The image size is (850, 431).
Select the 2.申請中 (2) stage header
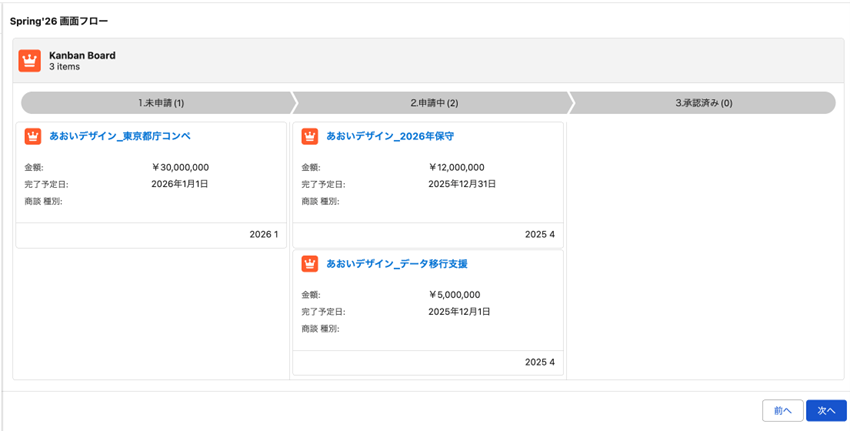(x=434, y=103)
